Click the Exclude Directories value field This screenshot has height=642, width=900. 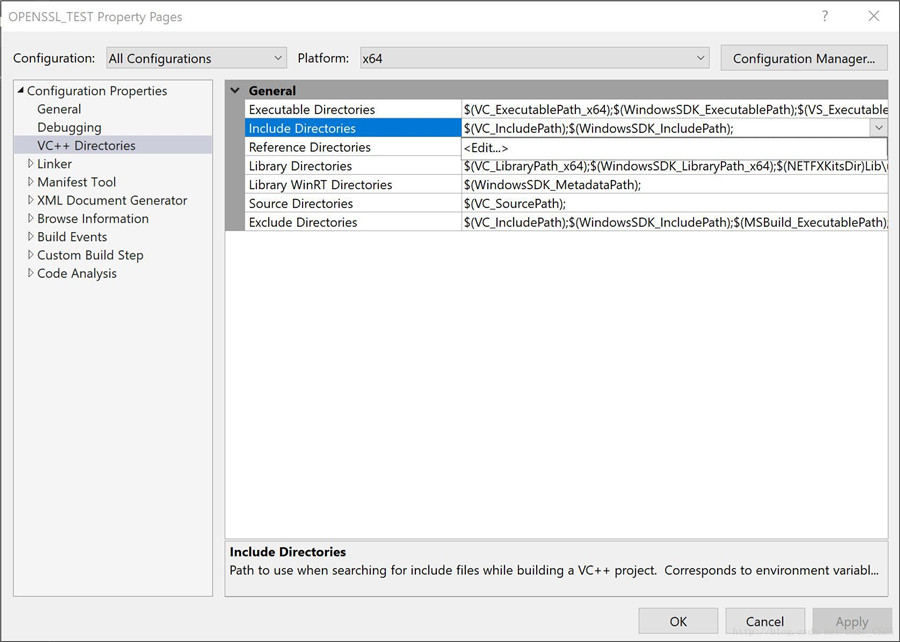pos(675,222)
